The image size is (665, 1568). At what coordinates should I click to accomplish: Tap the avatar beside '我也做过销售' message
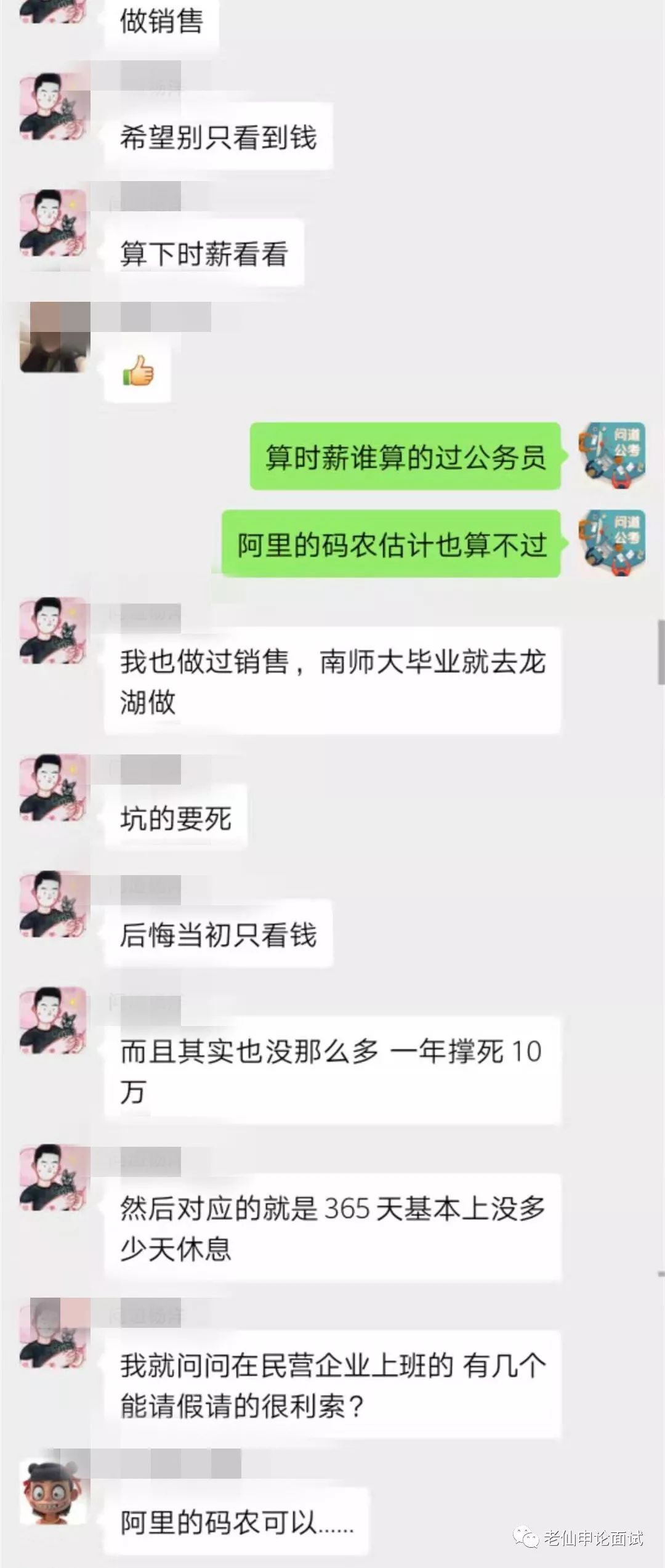tap(55, 631)
